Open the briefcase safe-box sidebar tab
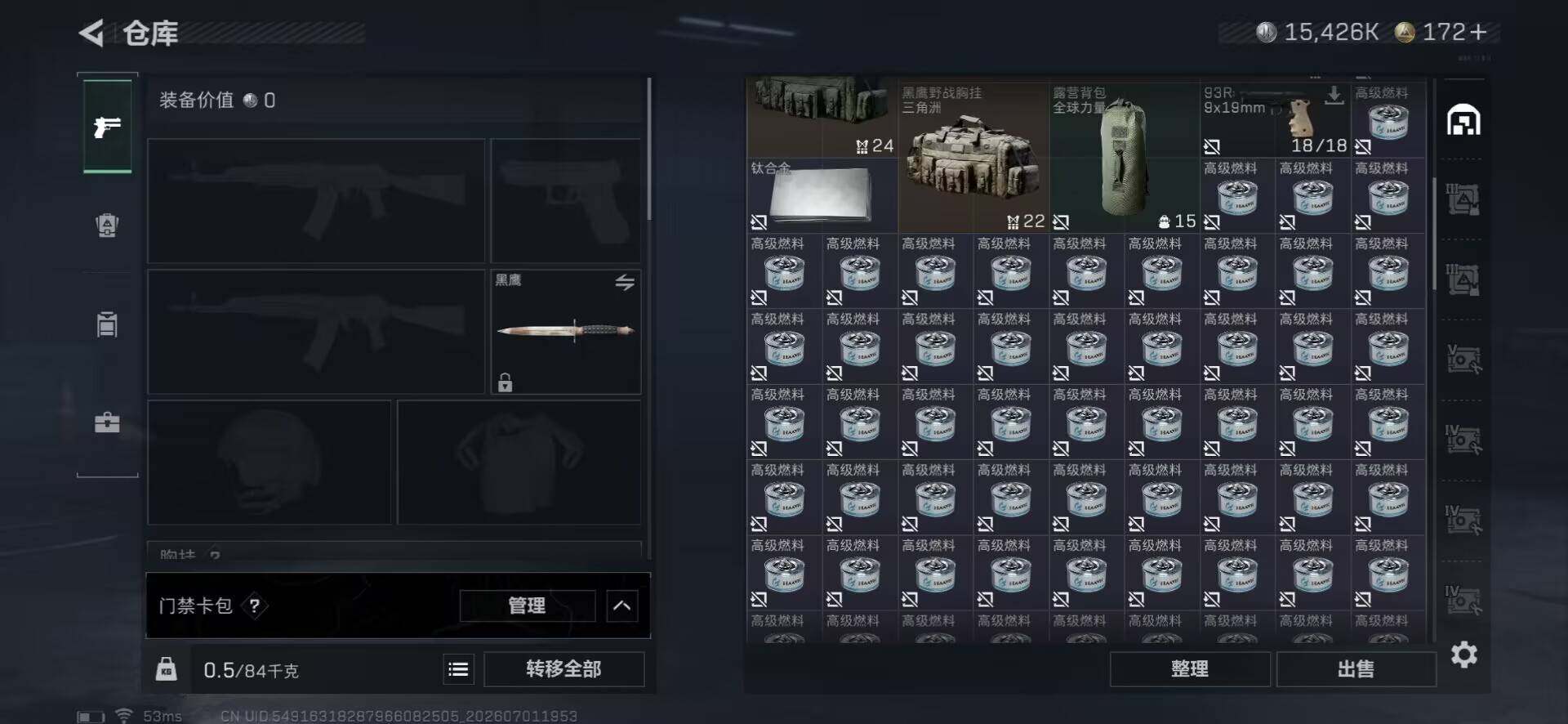1568x724 pixels. [107, 422]
